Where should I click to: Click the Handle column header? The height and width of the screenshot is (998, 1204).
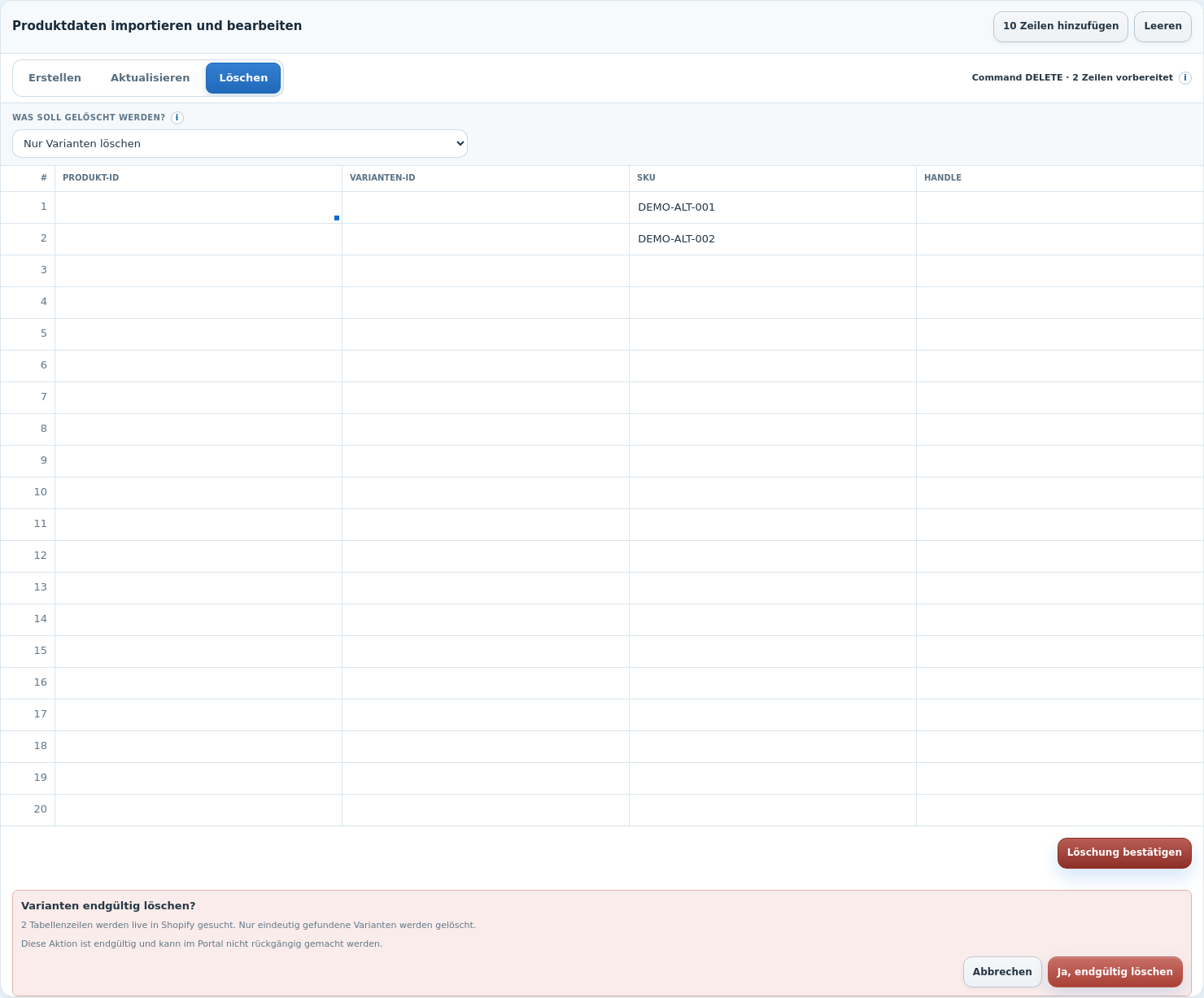pos(1060,178)
